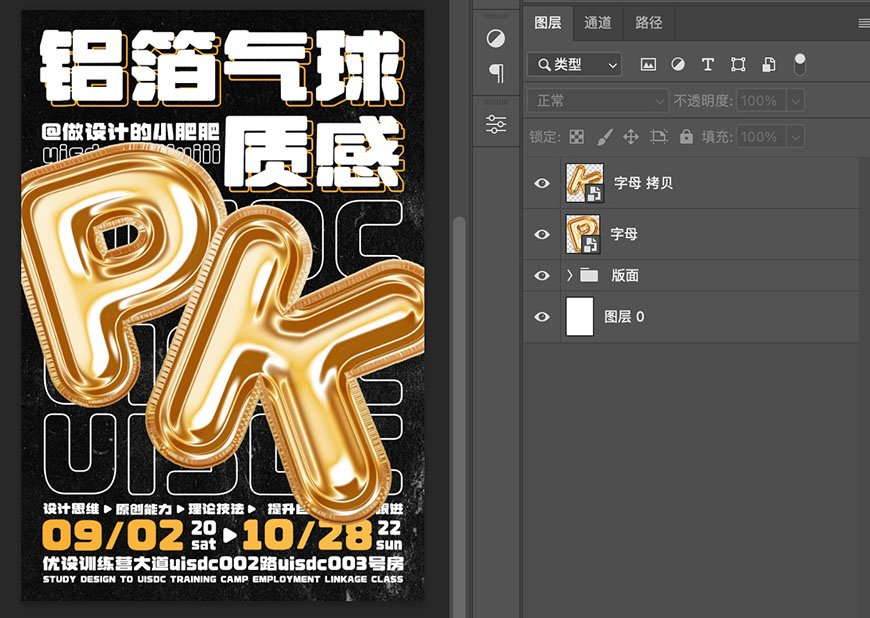
Task: Open the 正常 blend mode dropdown
Action: (x=597, y=101)
